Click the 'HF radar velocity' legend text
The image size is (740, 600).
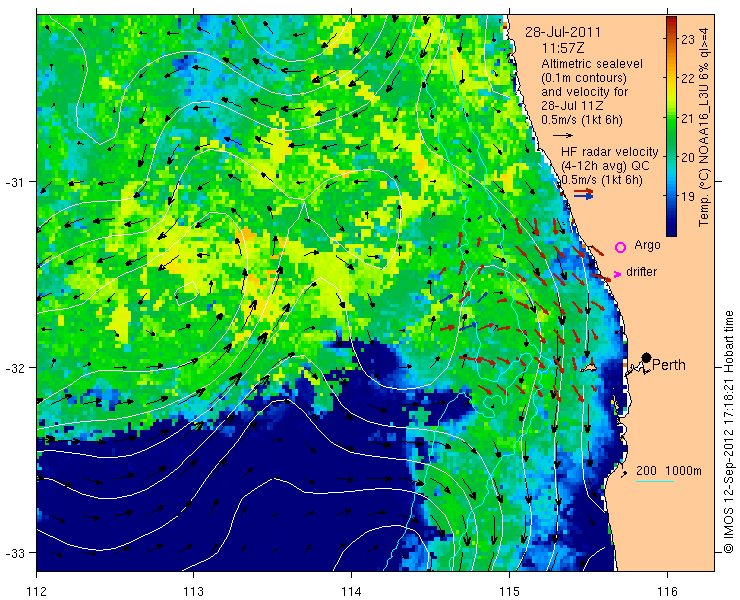click(x=609, y=152)
